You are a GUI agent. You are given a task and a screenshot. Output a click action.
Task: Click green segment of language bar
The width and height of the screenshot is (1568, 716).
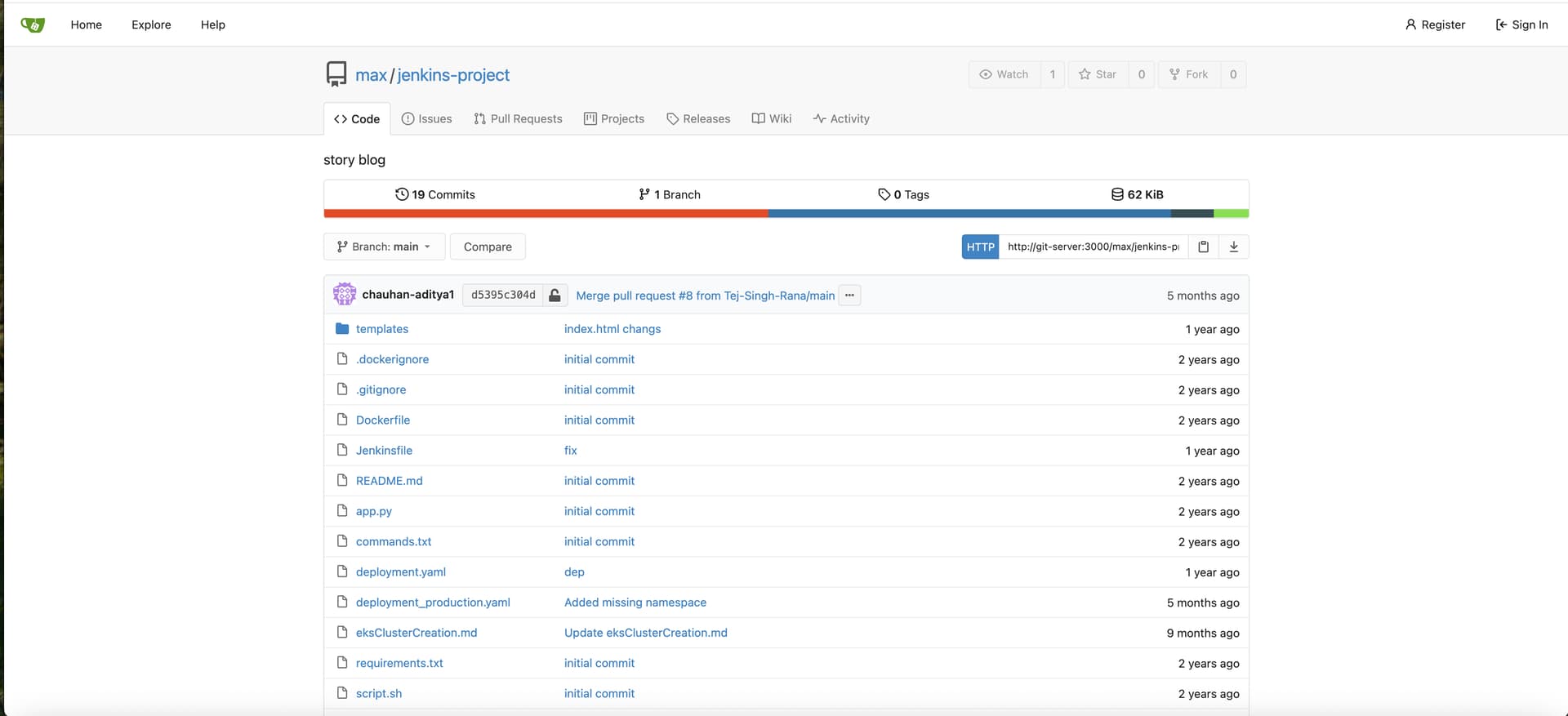pyautogui.click(x=1232, y=214)
